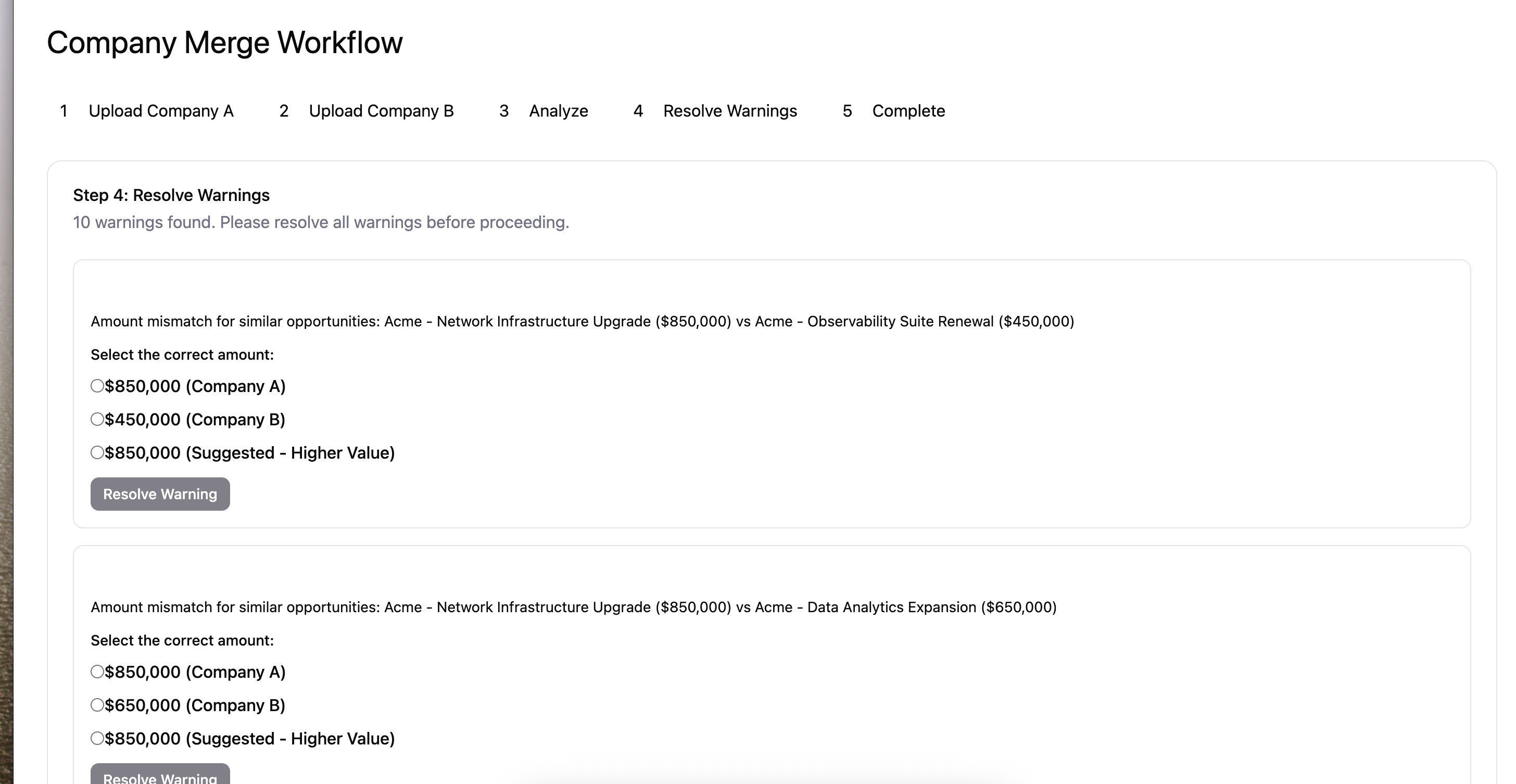Select $650,000 (Company B) radio option
1516x784 pixels.
pyautogui.click(x=98, y=705)
